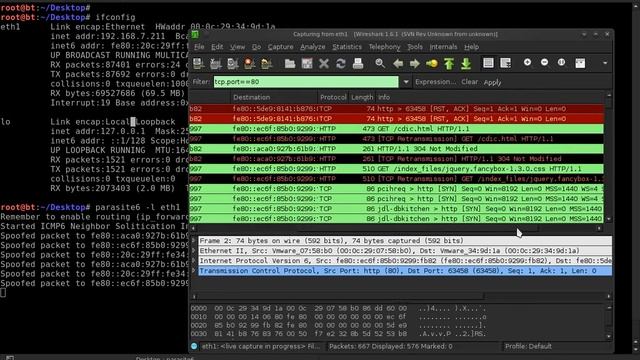Screen dimensions: 640x360
Task: Zoom in the packet text
Action: click(x=527, y=62)
